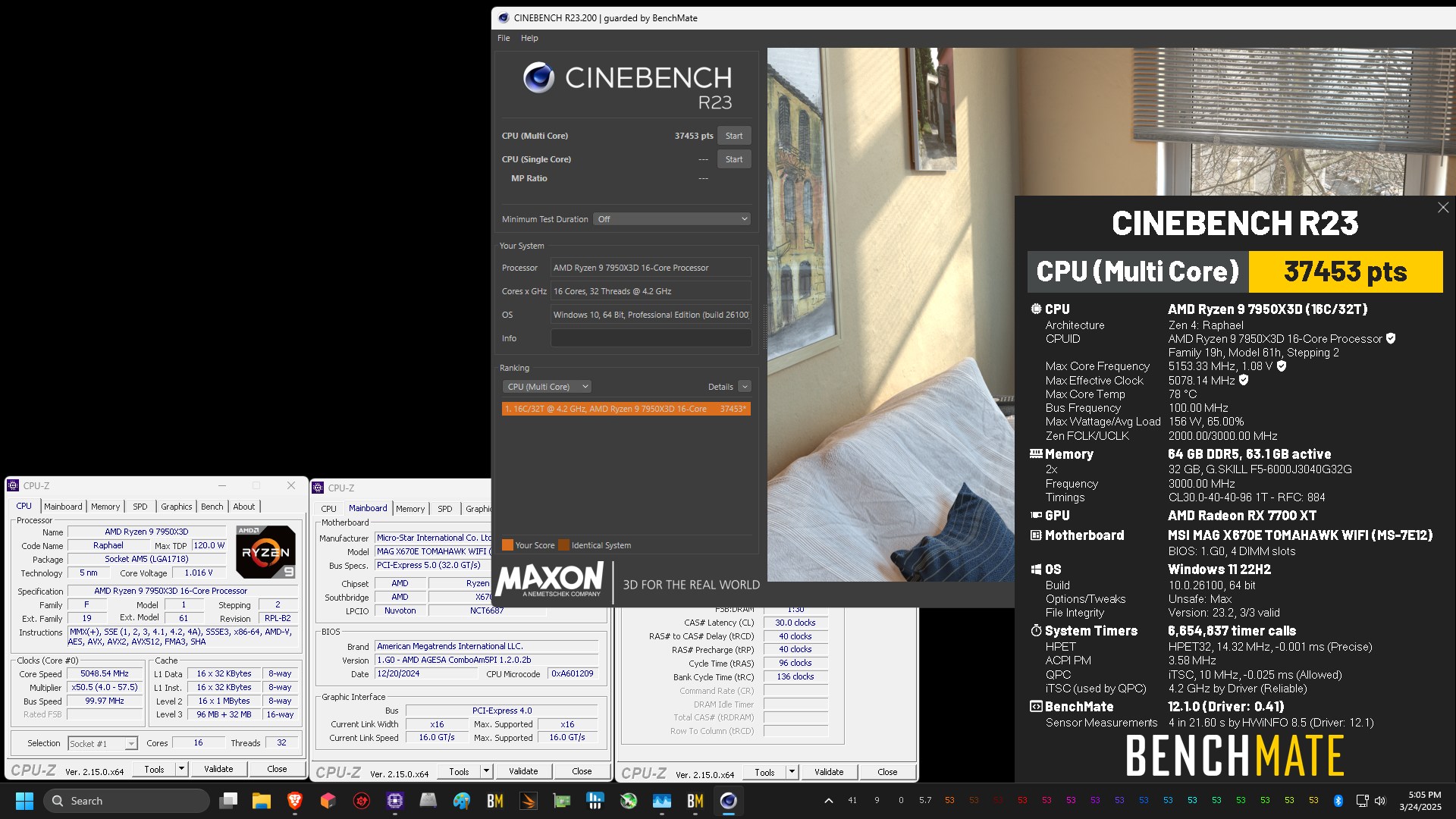Click the active Cinebench taskbar icon

pyautogui.click(x=729, y=801)
